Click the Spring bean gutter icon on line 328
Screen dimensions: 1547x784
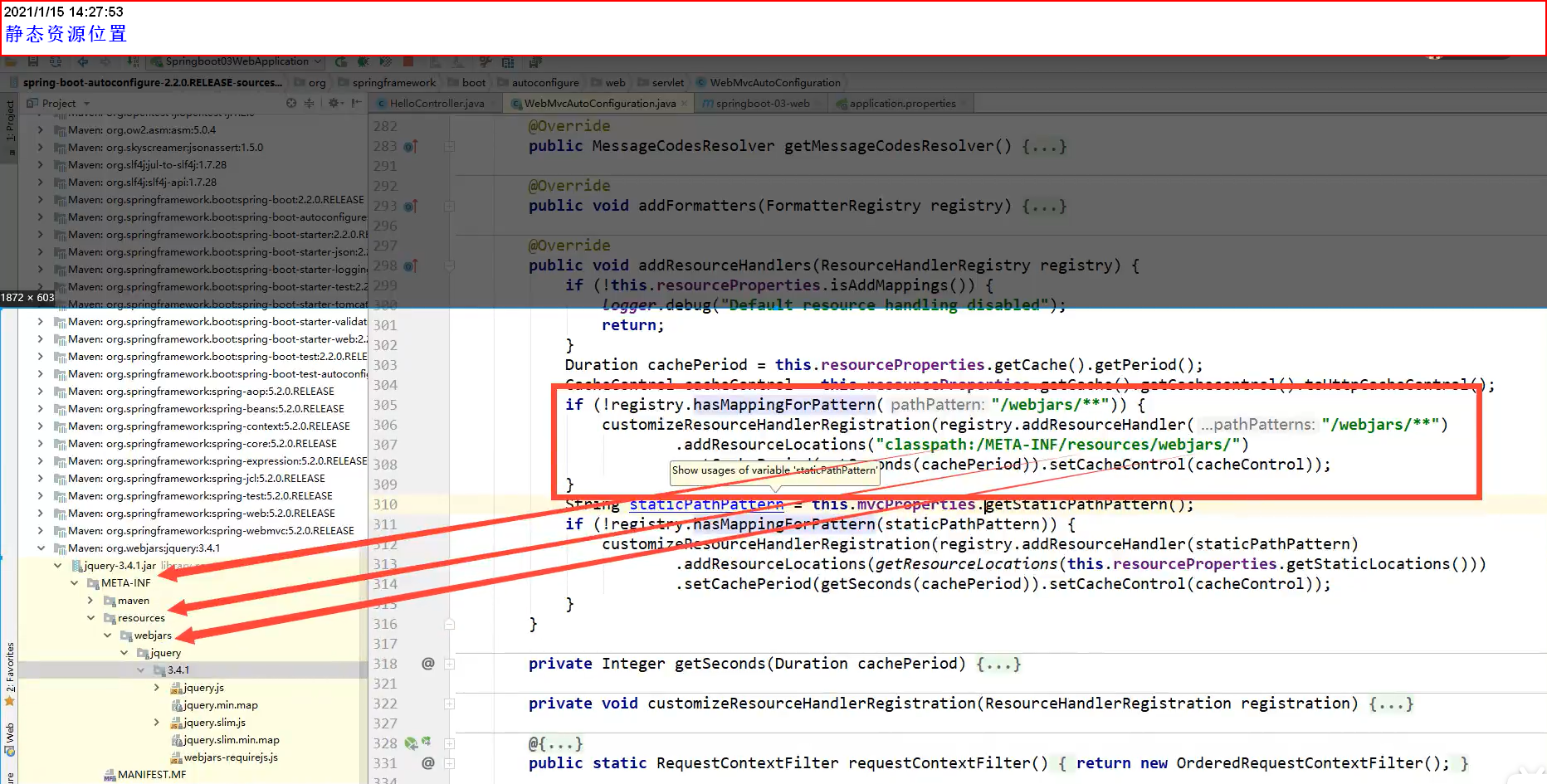pos(411,743)
